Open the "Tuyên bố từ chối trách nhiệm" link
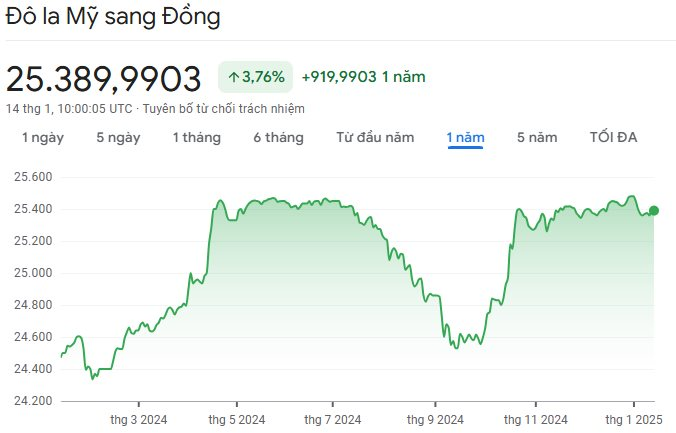This screenshot has width=676, height=433. click(224, 108)
